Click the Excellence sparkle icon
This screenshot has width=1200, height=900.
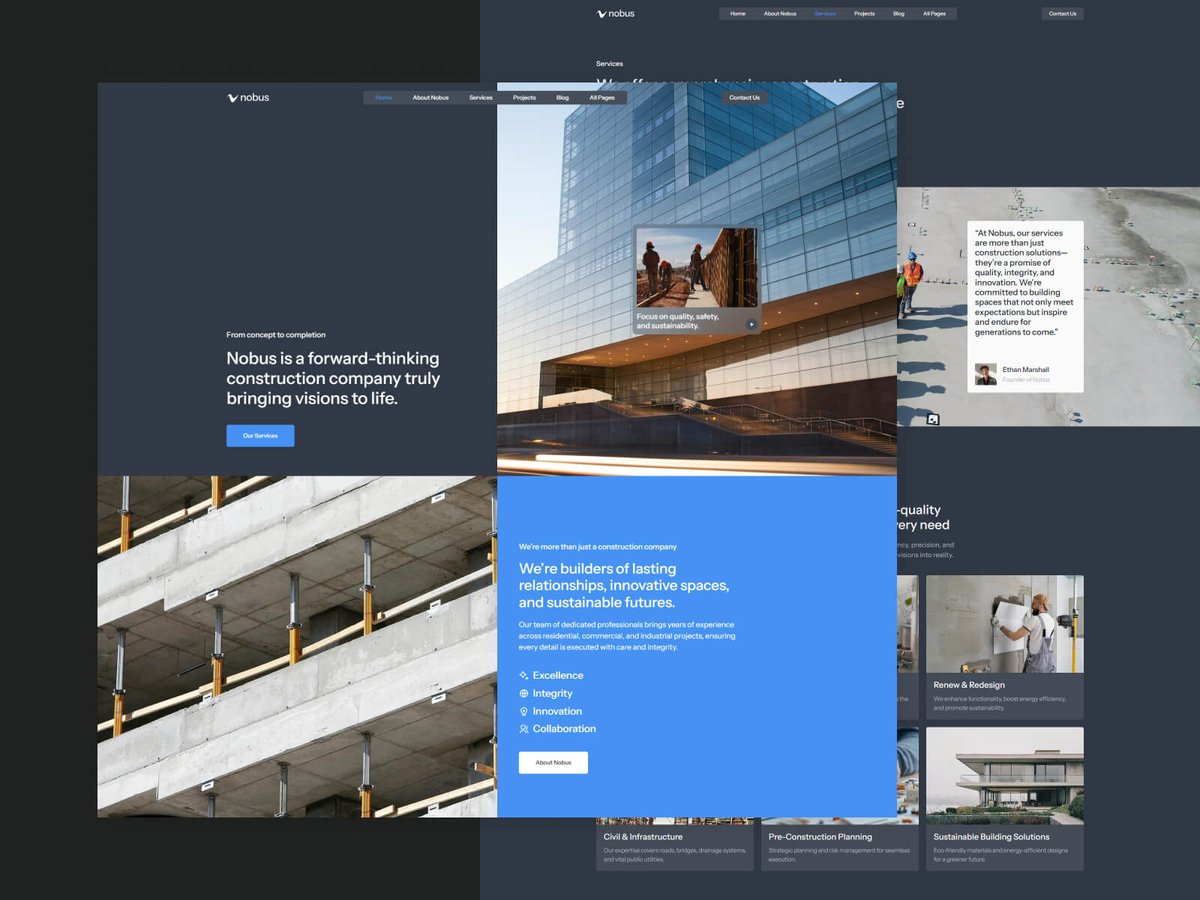point(524,676)
